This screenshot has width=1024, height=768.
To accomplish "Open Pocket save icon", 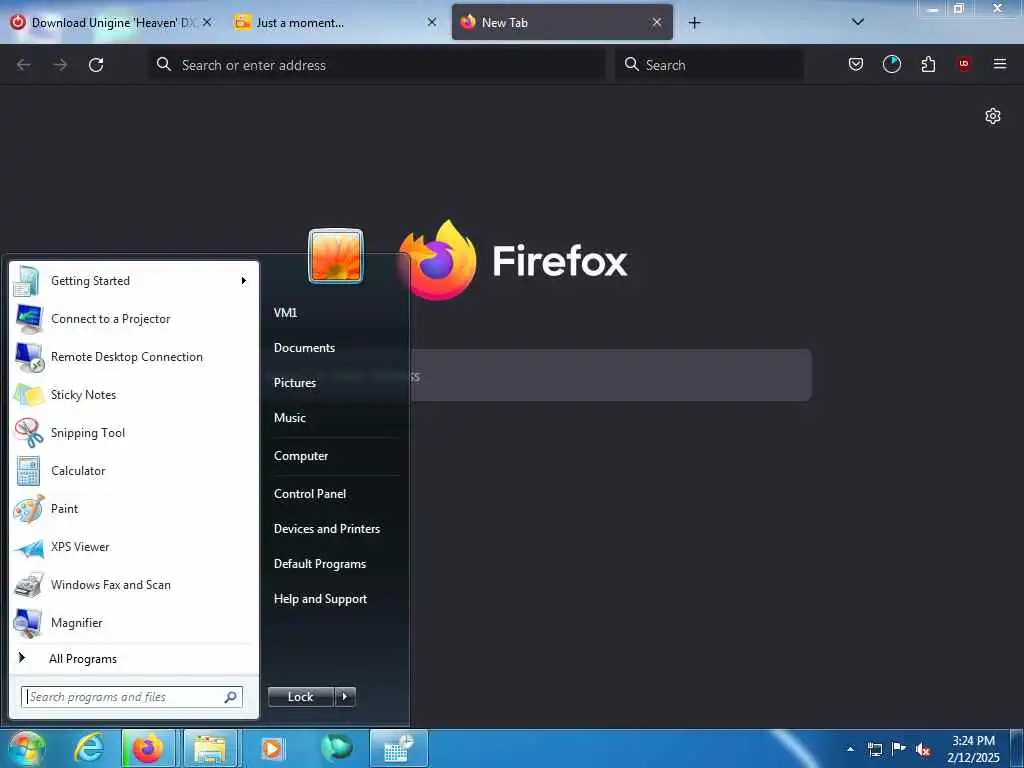I will click(x=856, y=64).
